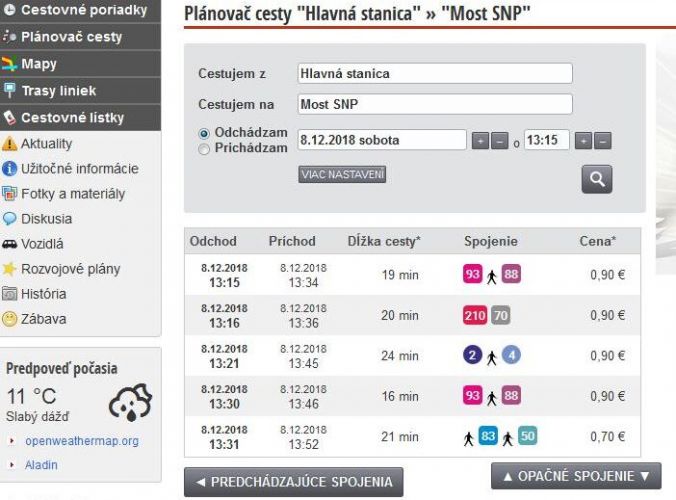Click the rain cloud weather icon
The image size is (676, 500).
131,402
